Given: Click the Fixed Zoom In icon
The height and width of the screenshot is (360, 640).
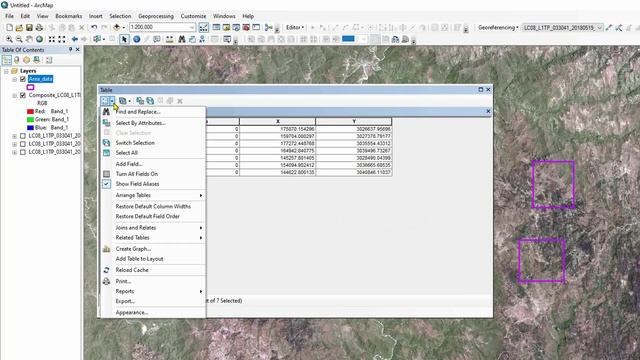Looking at the screenshot, I should click(x=52, y=39).
